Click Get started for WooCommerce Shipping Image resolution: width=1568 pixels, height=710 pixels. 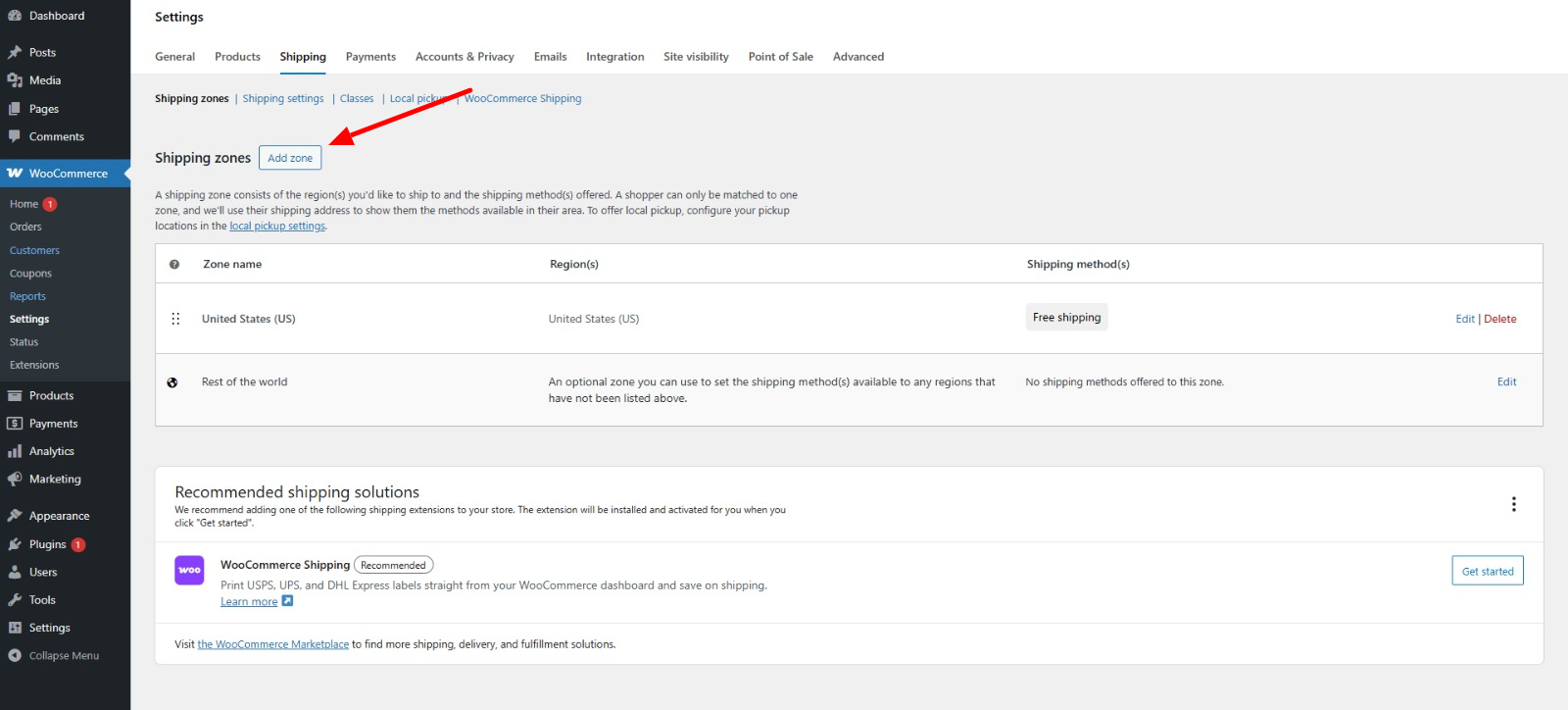click(1488, 571)
